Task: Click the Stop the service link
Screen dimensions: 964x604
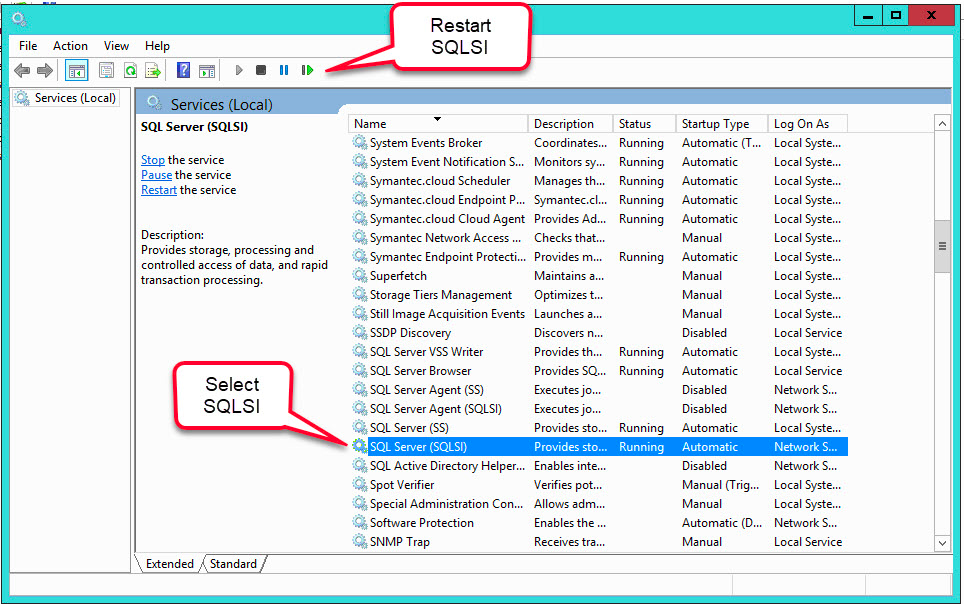Action: pyautogui.click(x=152, y=160)
